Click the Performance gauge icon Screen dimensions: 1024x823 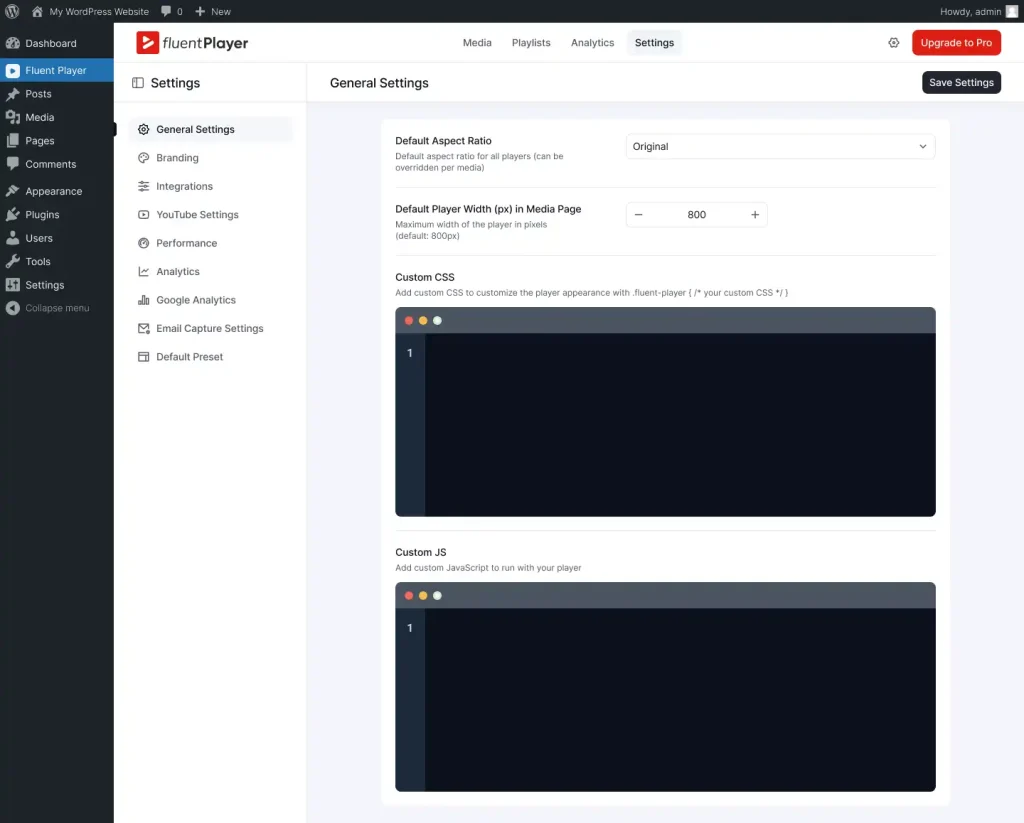[143, 243]
